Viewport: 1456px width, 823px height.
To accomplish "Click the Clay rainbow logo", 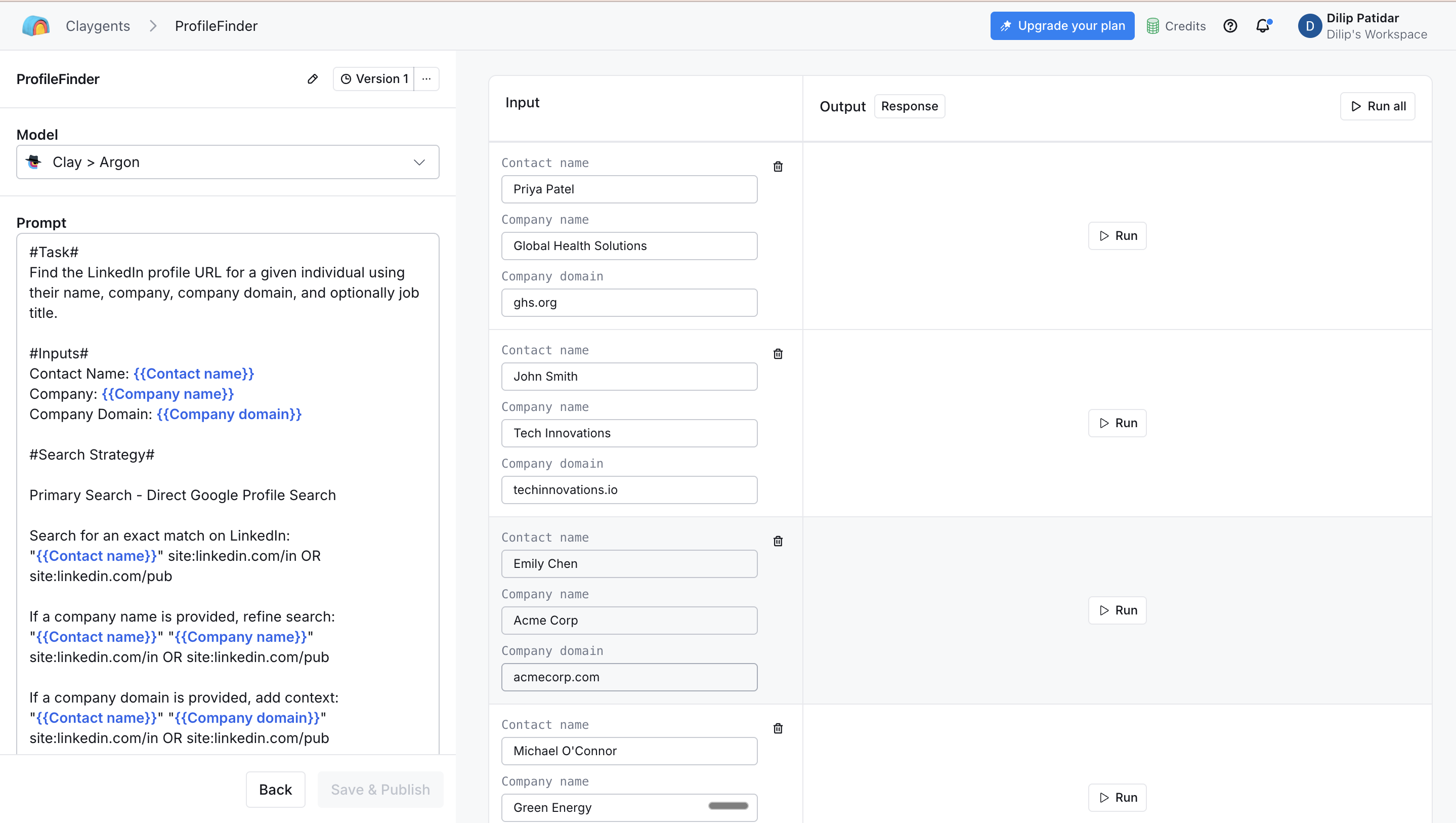I will [35, 26].
